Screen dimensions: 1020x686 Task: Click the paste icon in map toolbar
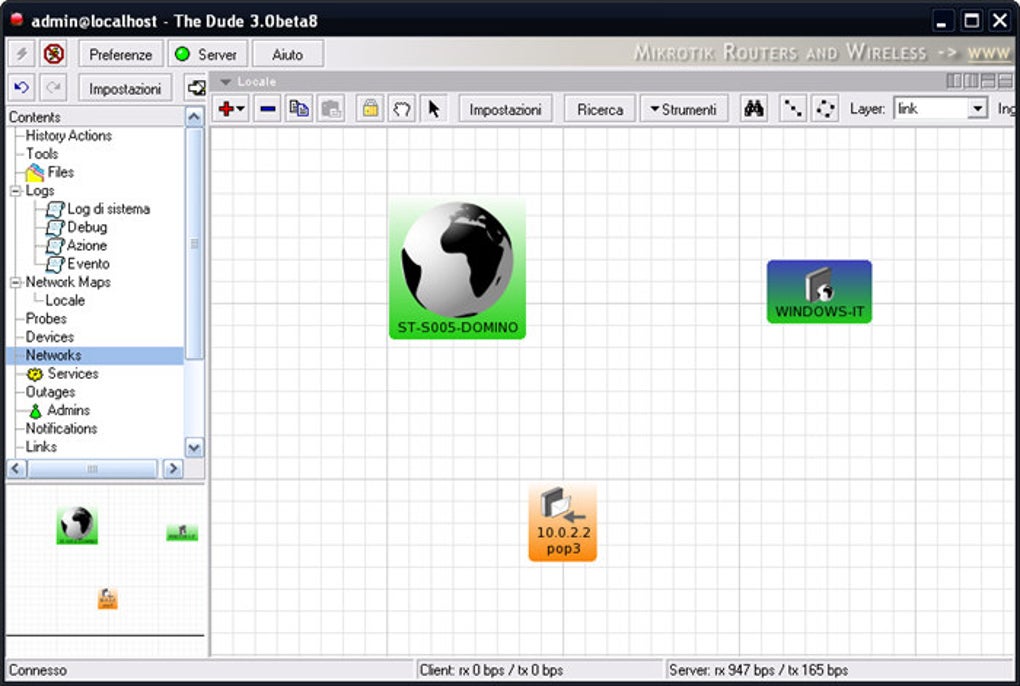point(332,109)
